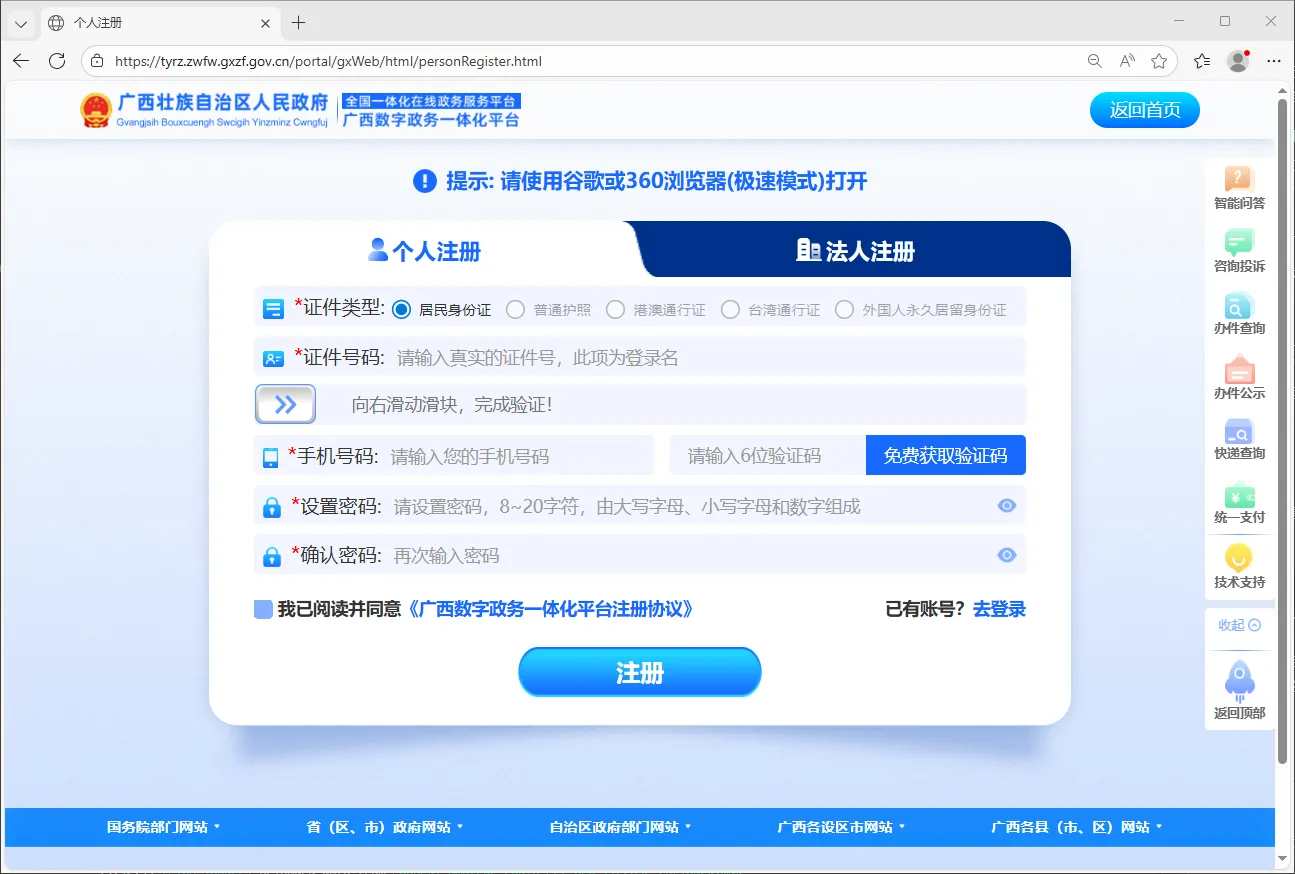
Task: Collapse the sidebar with 收起
Action: tap(1239, 625)
